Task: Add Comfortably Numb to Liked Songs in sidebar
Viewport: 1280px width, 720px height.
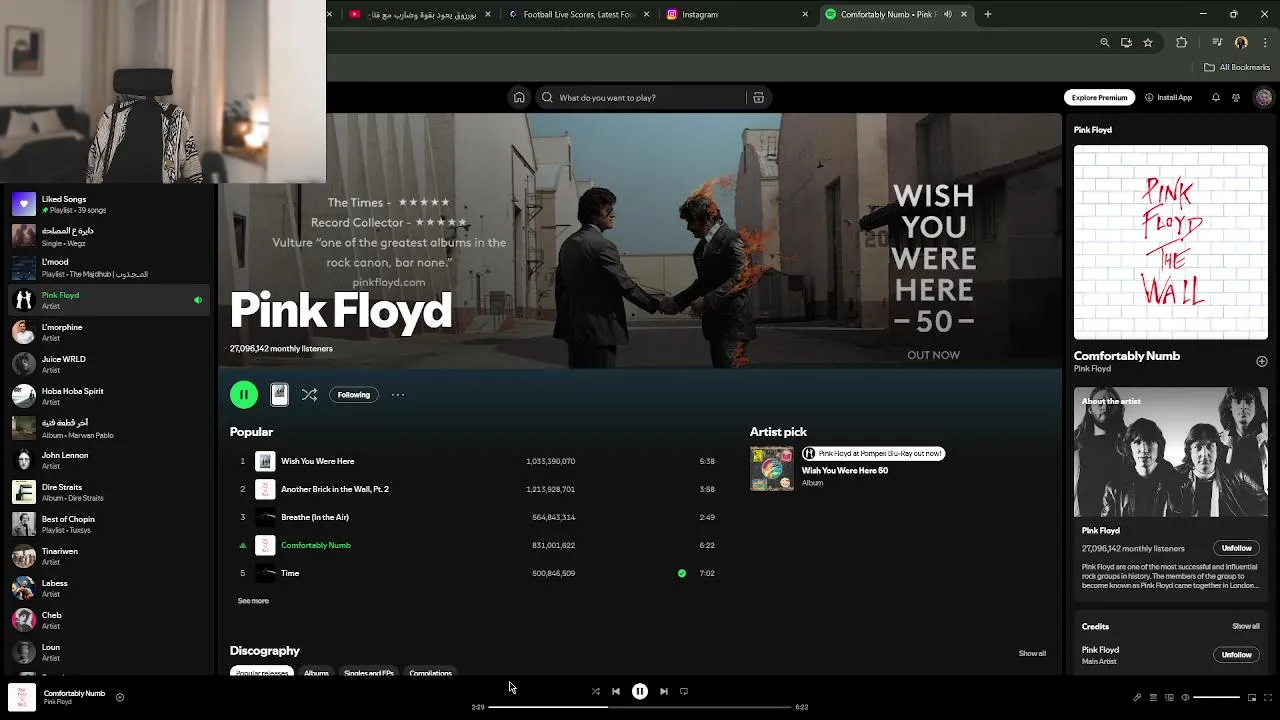Action: coord(1261,361)
